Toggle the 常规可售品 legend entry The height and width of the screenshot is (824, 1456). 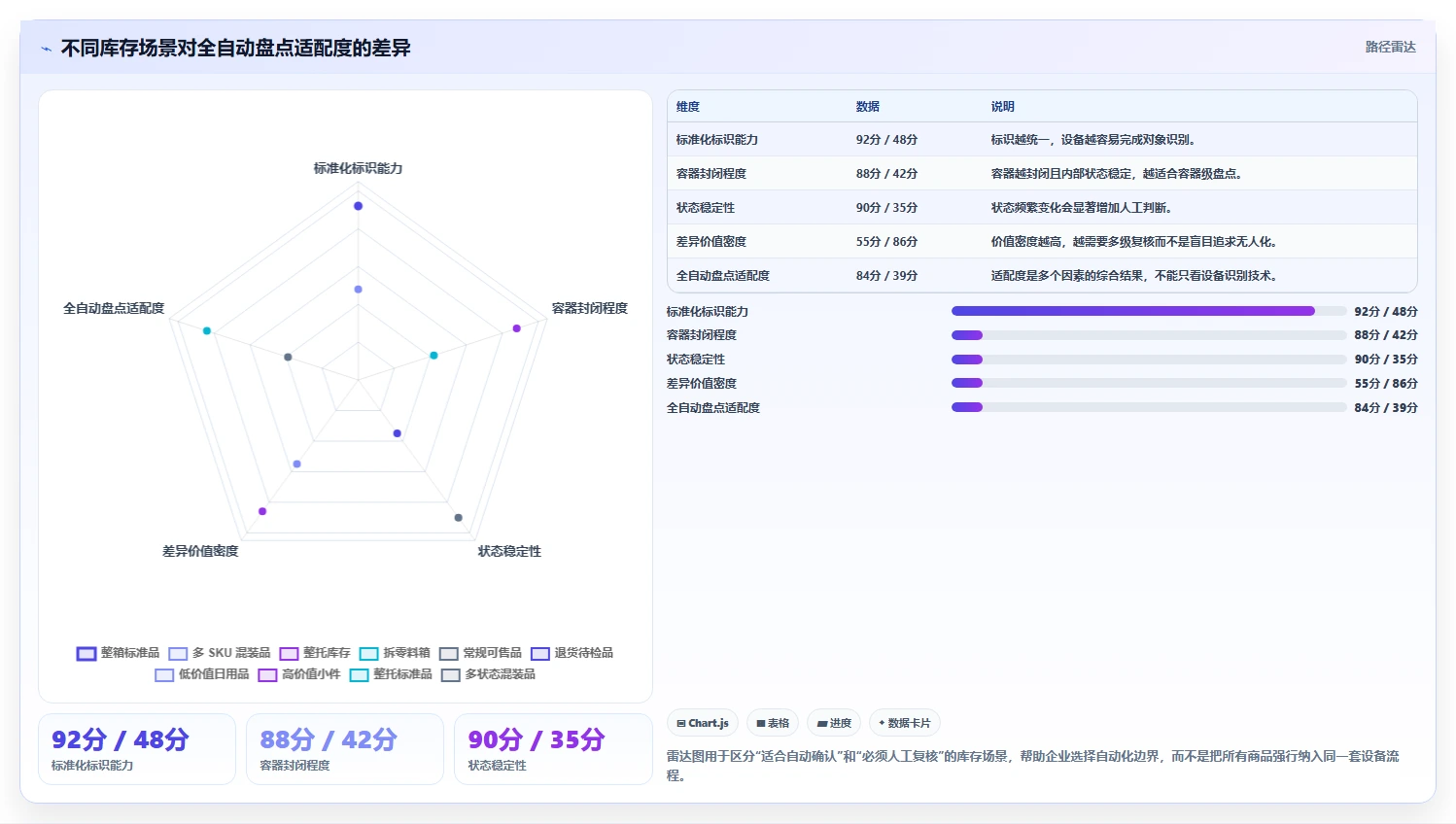[480, 653]
